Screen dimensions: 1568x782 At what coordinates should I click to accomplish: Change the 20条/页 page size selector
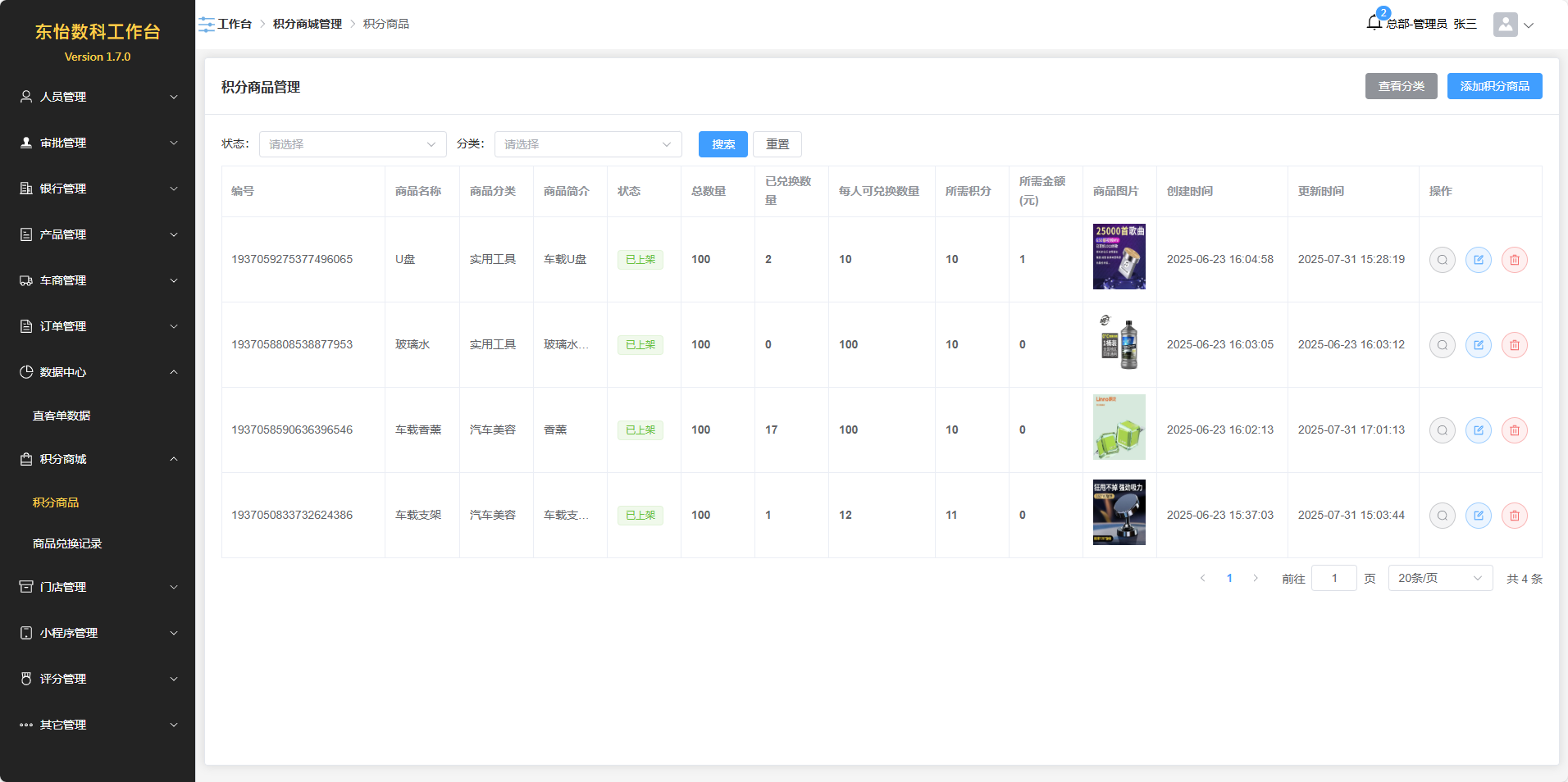coord(1439,579)
